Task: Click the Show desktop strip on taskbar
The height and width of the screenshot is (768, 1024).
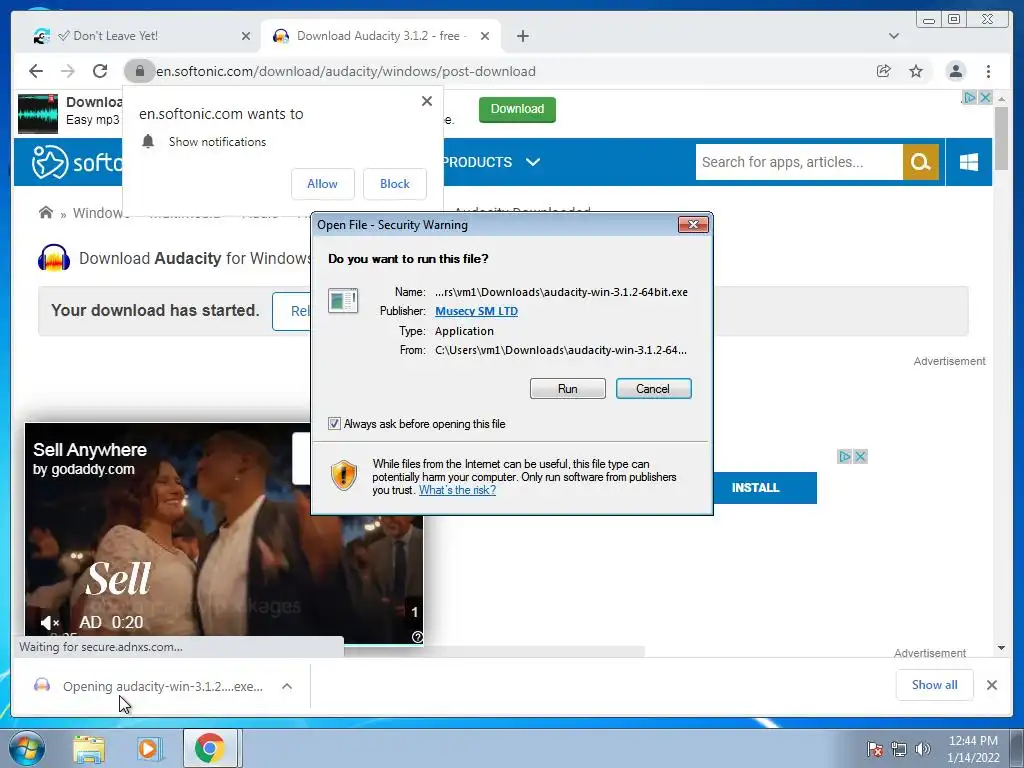Action: click(1016, 748)
